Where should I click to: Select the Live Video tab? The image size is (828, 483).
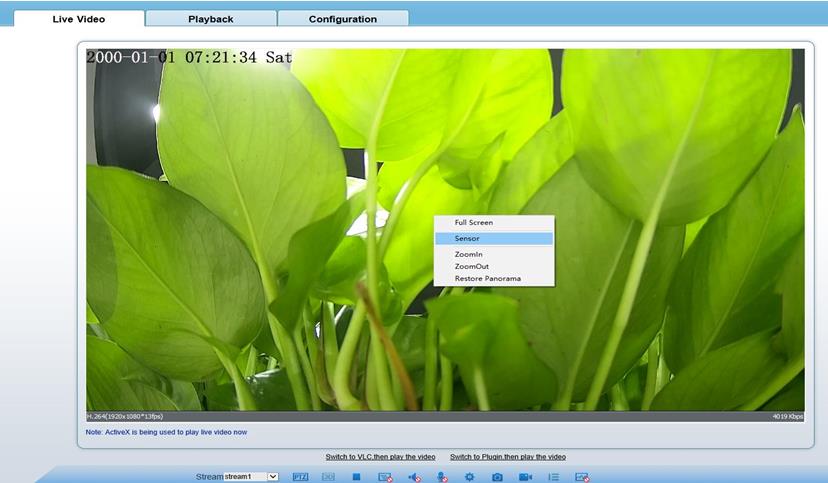(78, 19)
